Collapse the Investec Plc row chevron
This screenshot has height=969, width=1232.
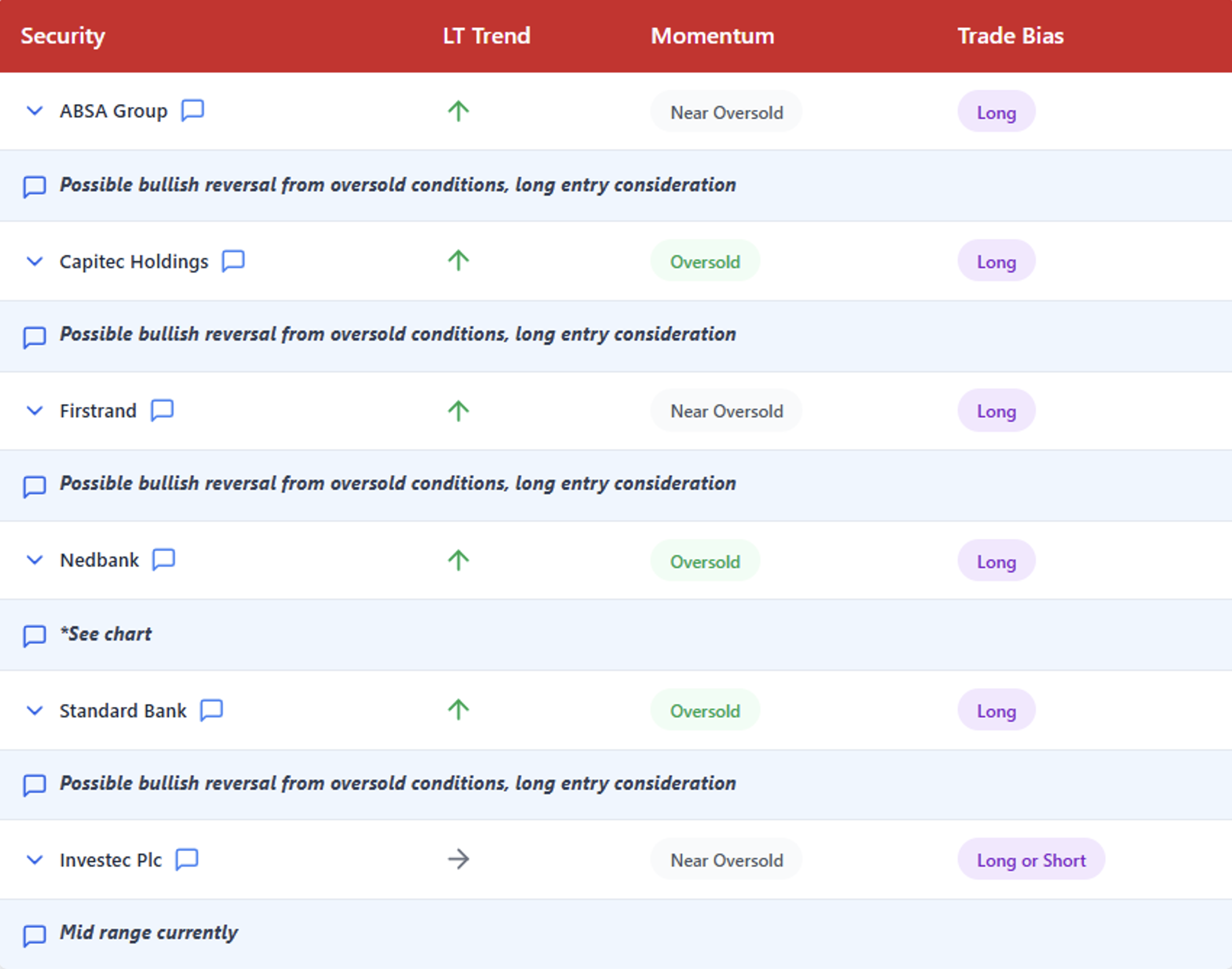[x=35, y=859]
